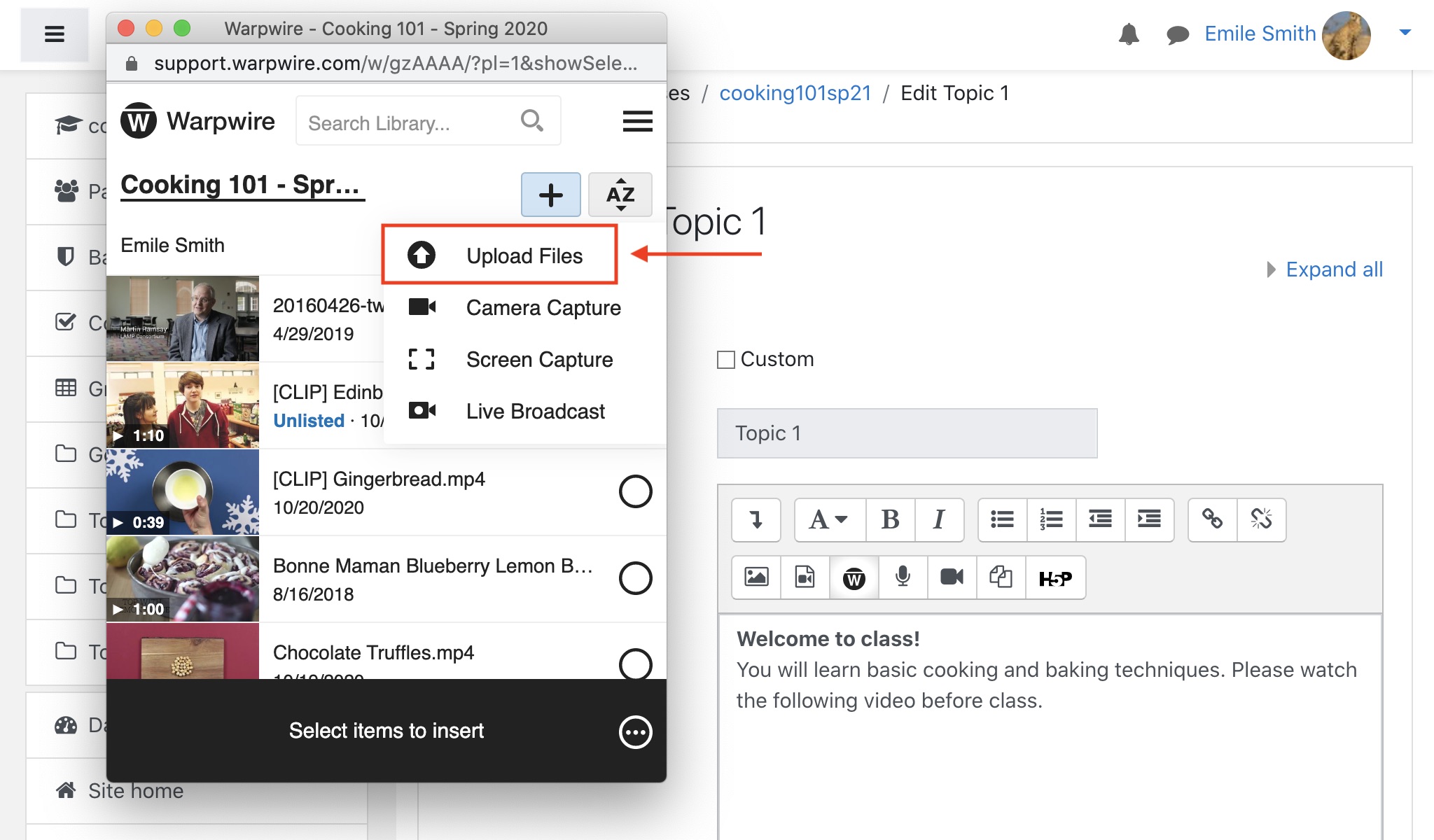Click the Warpwire plus add-media button

click(x=550, y=195)
